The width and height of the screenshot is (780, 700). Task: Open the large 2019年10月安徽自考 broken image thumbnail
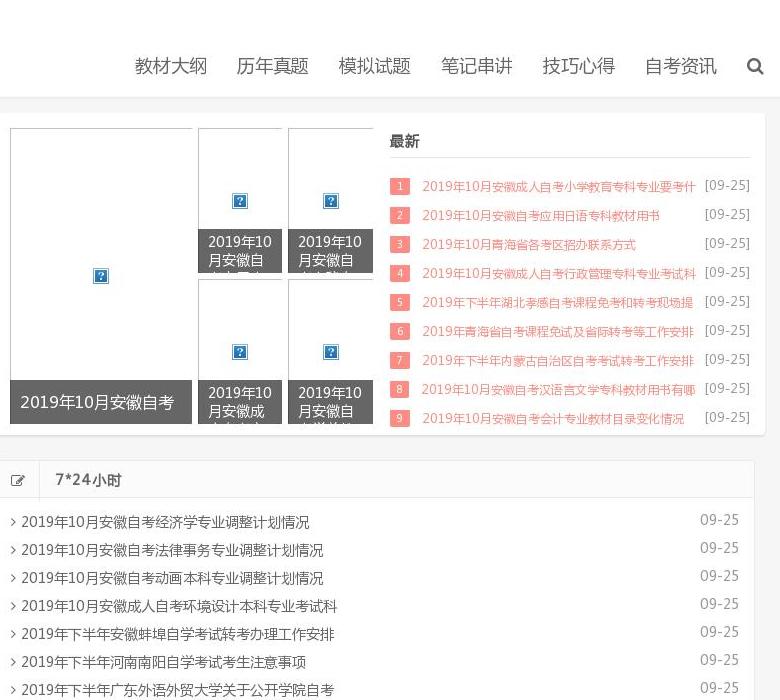[x=101, y=276]
